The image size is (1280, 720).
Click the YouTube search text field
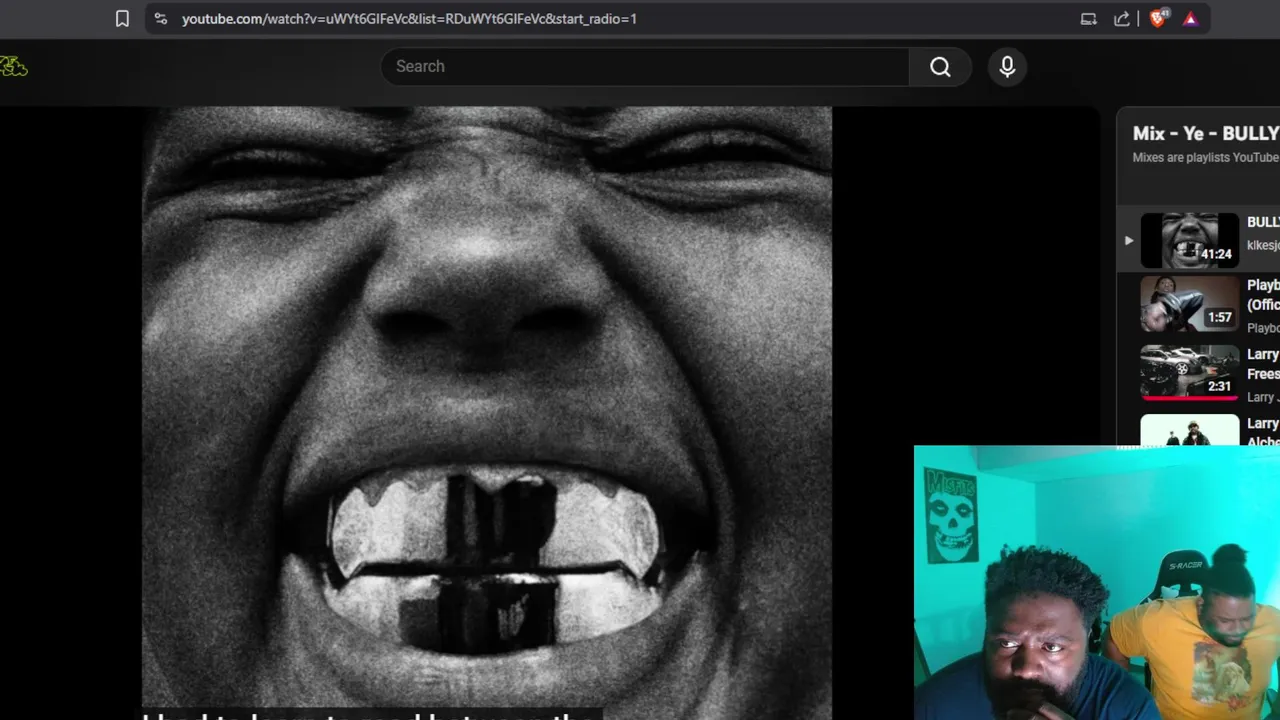[645, 66]
